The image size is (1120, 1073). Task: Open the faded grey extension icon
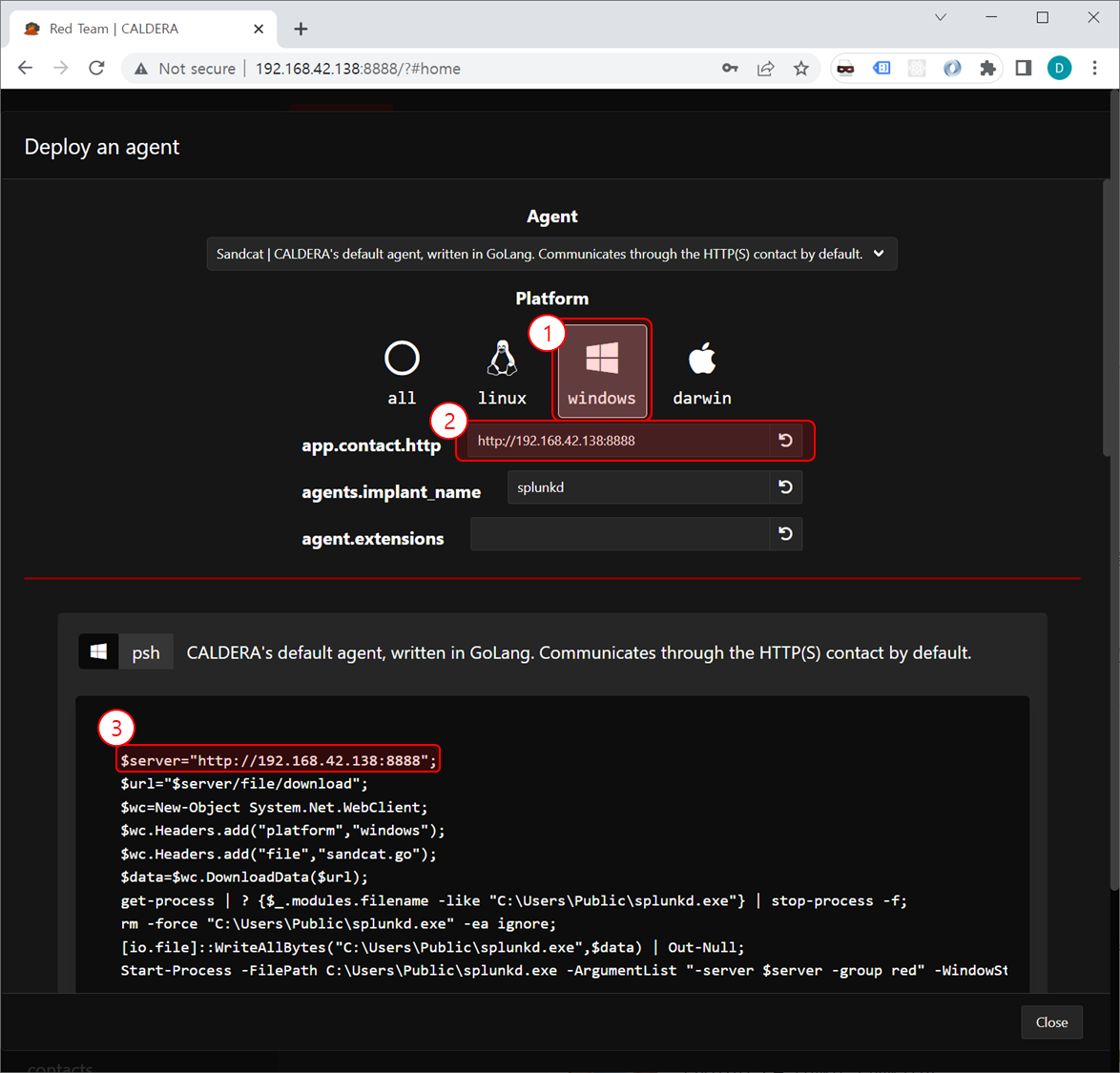[x=917, y=69]
